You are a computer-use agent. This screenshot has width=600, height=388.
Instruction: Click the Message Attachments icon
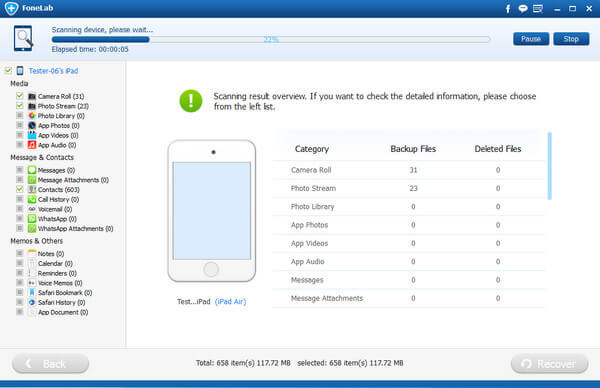point(32,180)
